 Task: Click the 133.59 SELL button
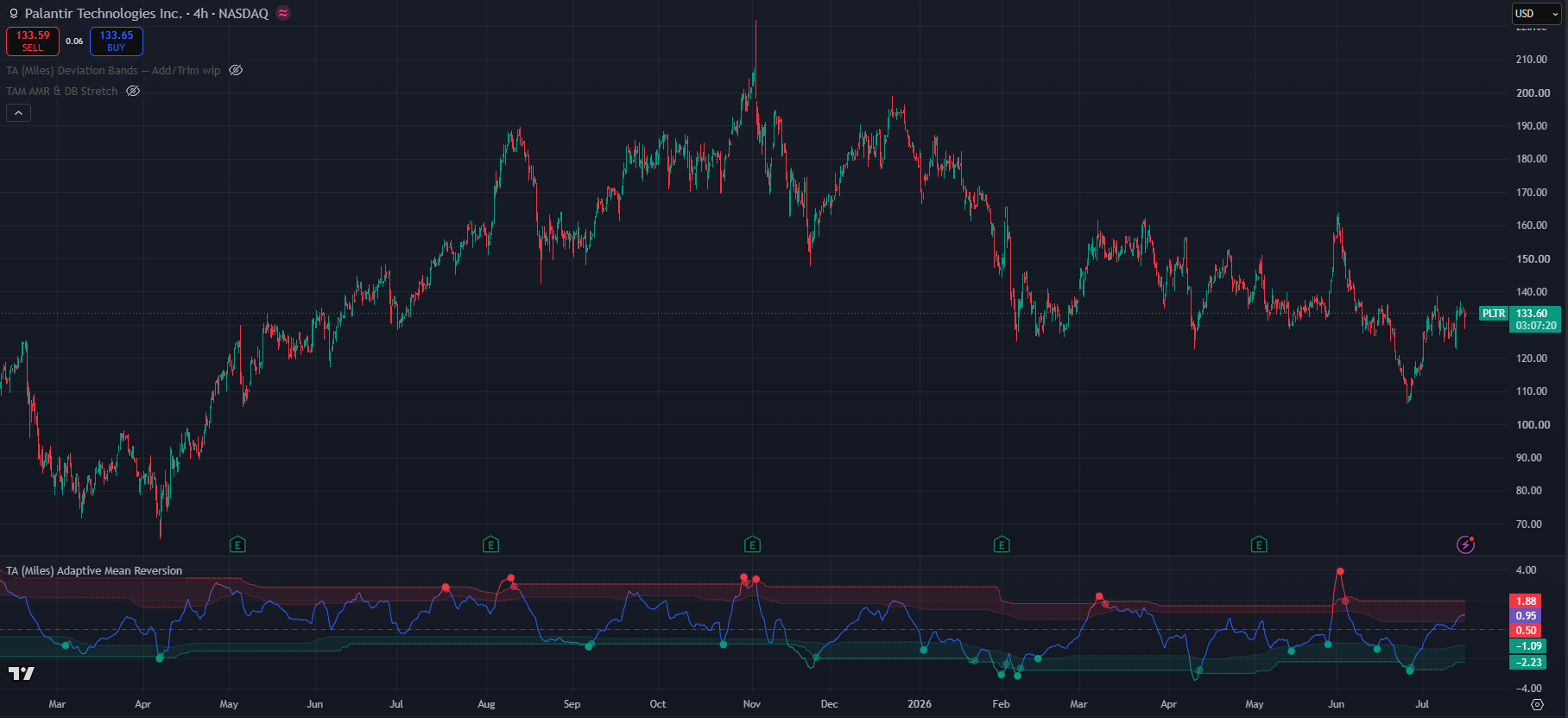point(33,41)
